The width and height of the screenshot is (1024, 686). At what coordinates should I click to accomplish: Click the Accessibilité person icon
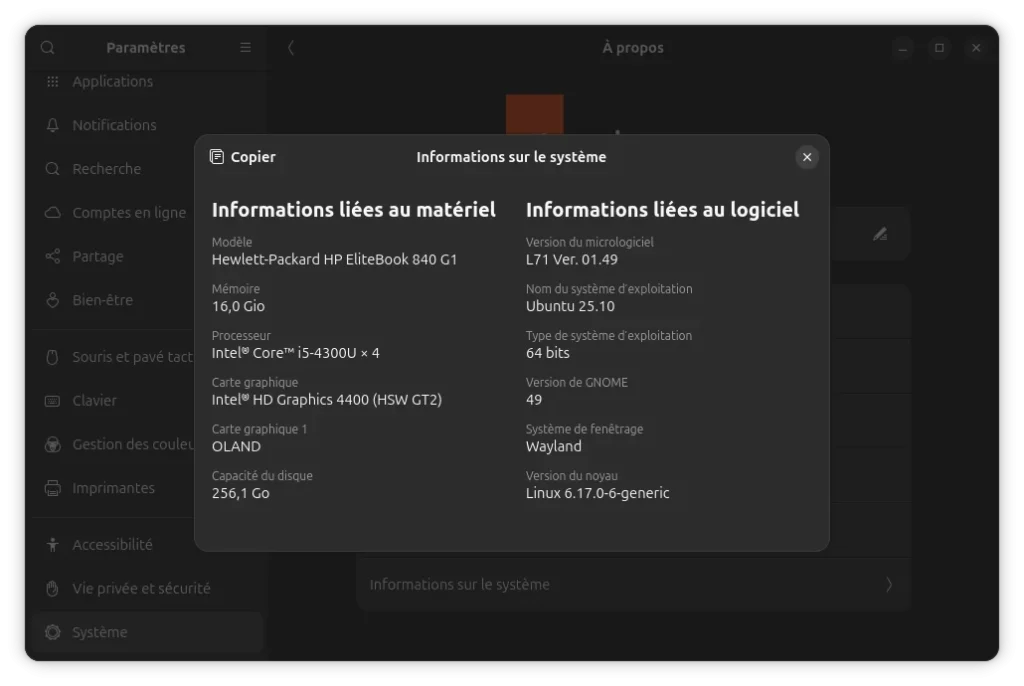click(53, 545)
